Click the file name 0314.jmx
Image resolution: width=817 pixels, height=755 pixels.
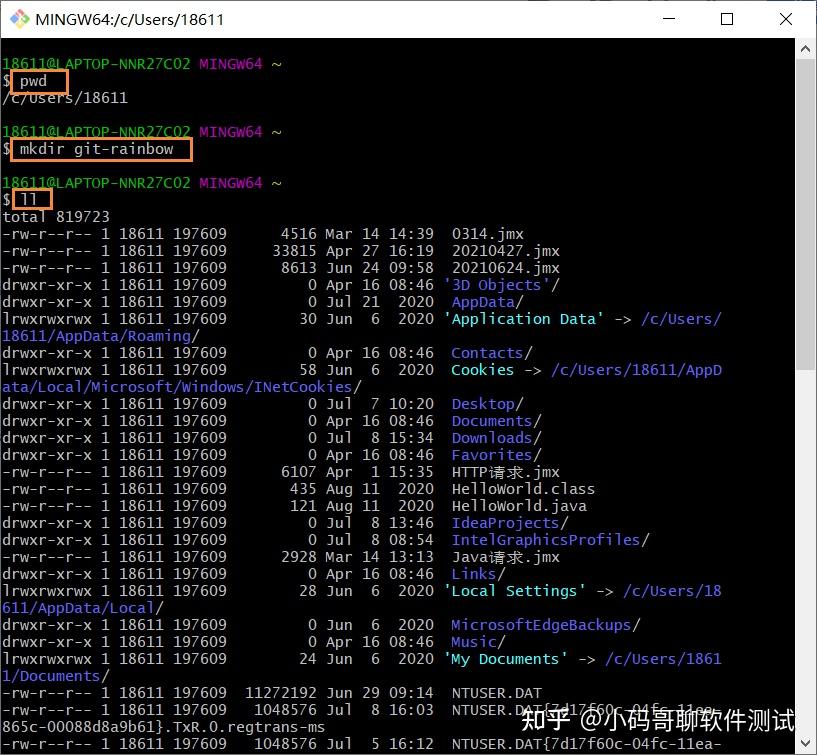488,234
